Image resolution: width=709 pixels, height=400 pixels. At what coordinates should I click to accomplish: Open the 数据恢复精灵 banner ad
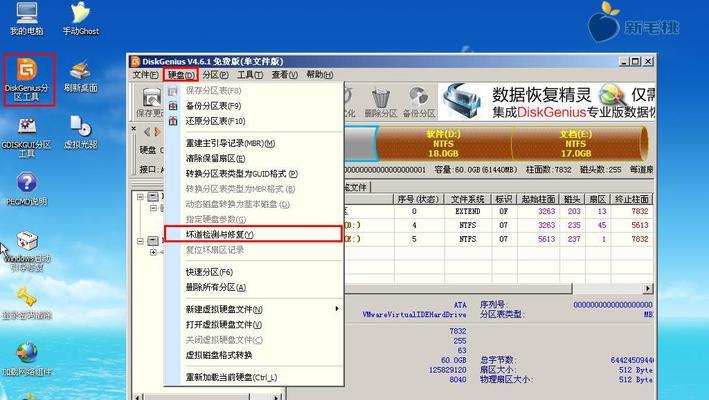[547, 101]
